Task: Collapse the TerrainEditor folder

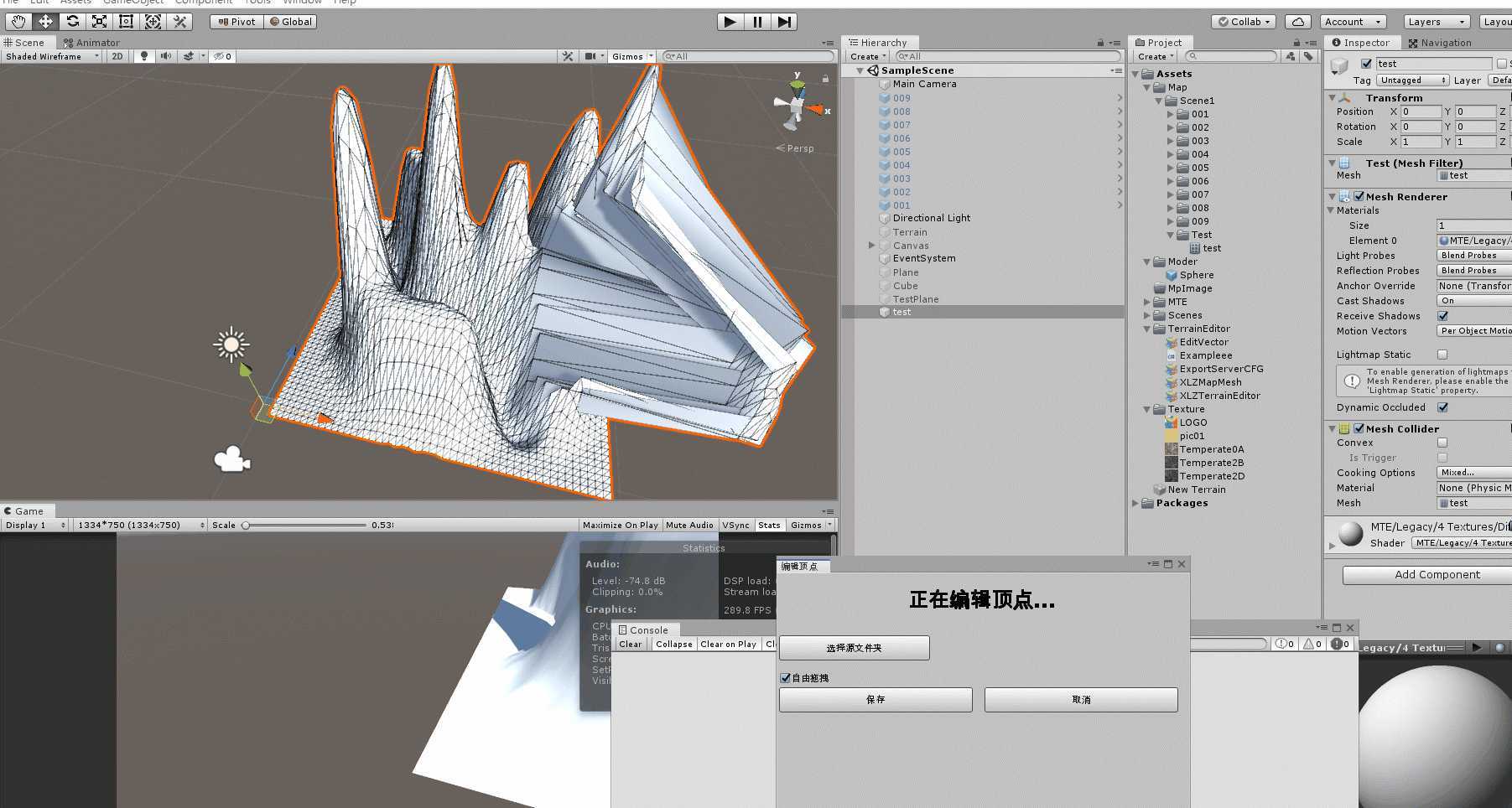Action: tap(1147, 329)
